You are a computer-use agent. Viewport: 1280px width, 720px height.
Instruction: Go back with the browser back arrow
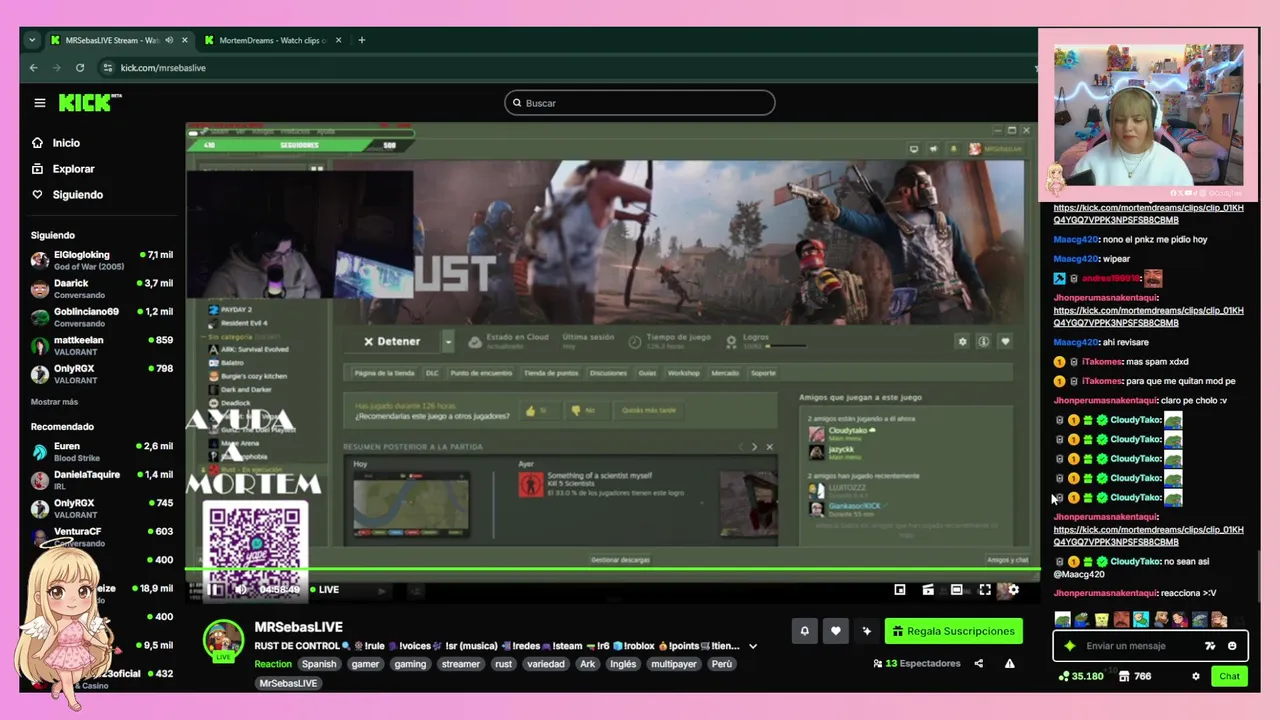click(33, 68)
